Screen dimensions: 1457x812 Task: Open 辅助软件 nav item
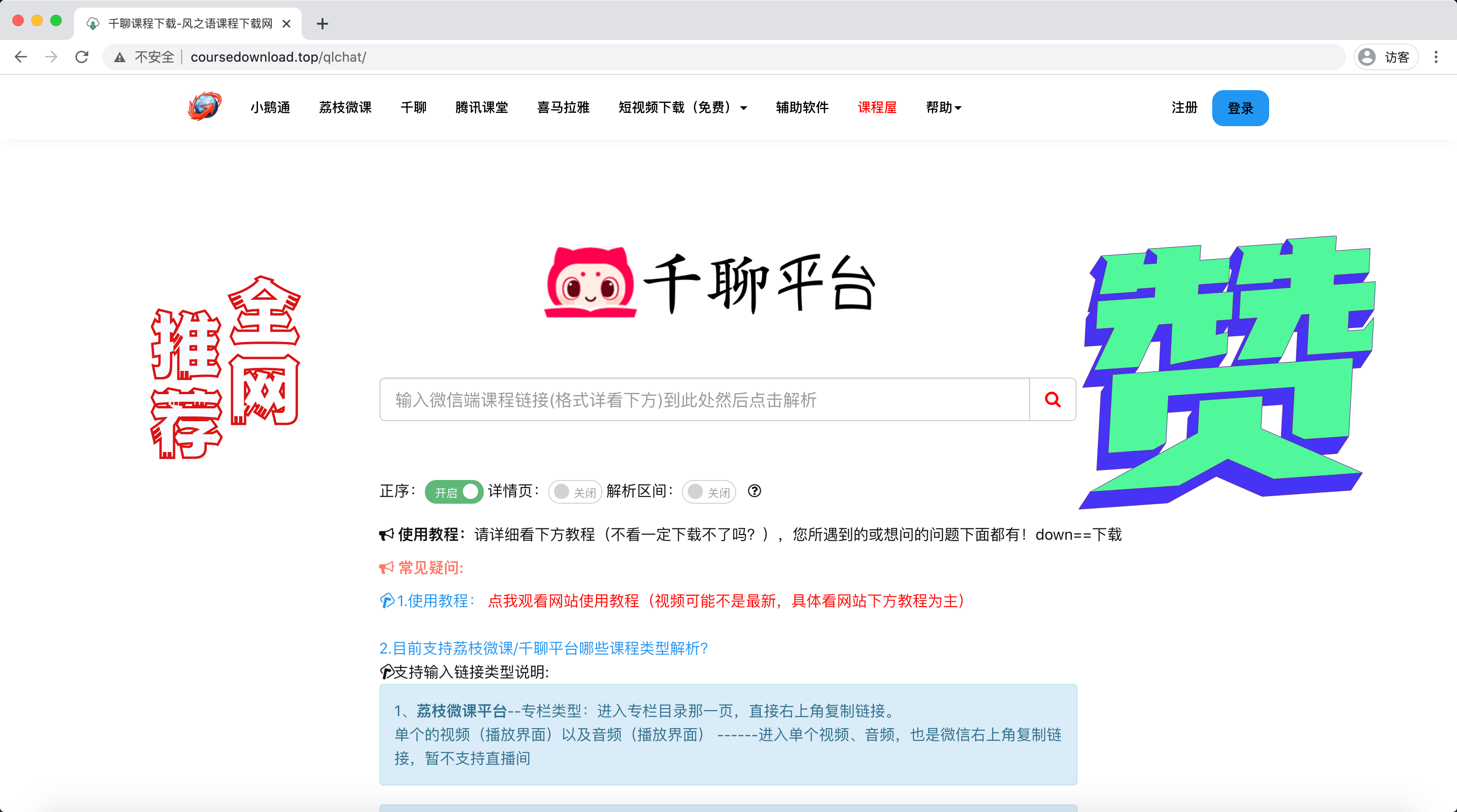tap(802, 108)
